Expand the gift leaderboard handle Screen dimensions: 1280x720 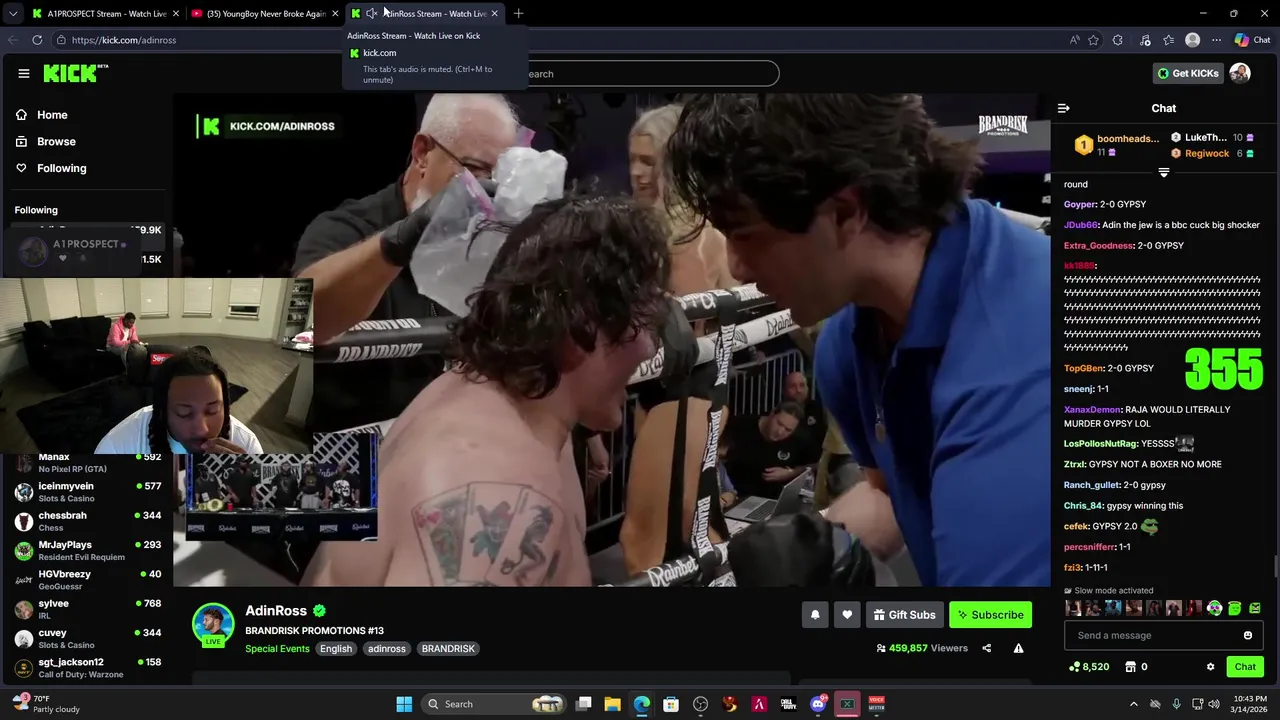(1163, 173)
